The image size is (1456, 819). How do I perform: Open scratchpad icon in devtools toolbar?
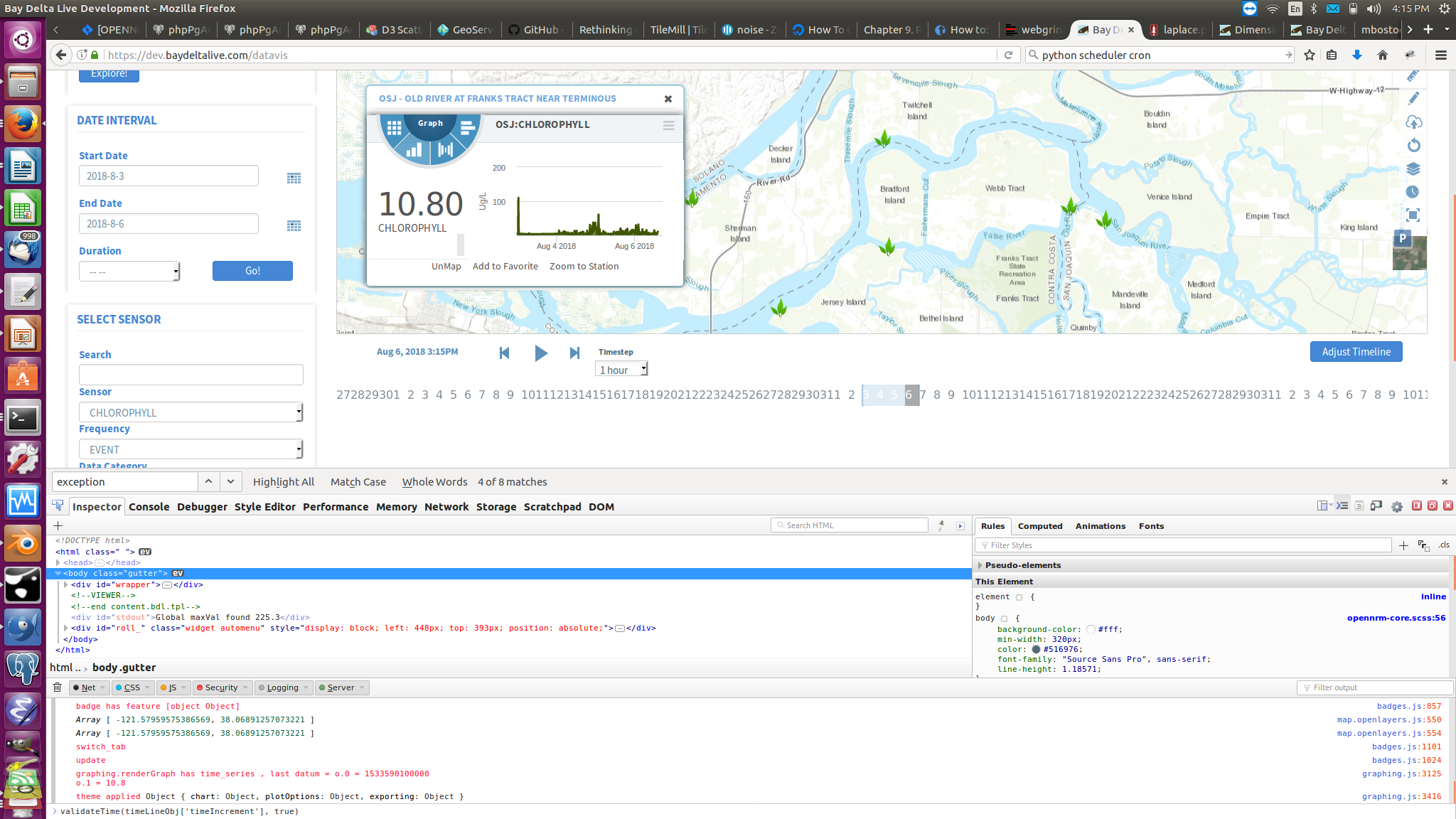coord(1359,505)
